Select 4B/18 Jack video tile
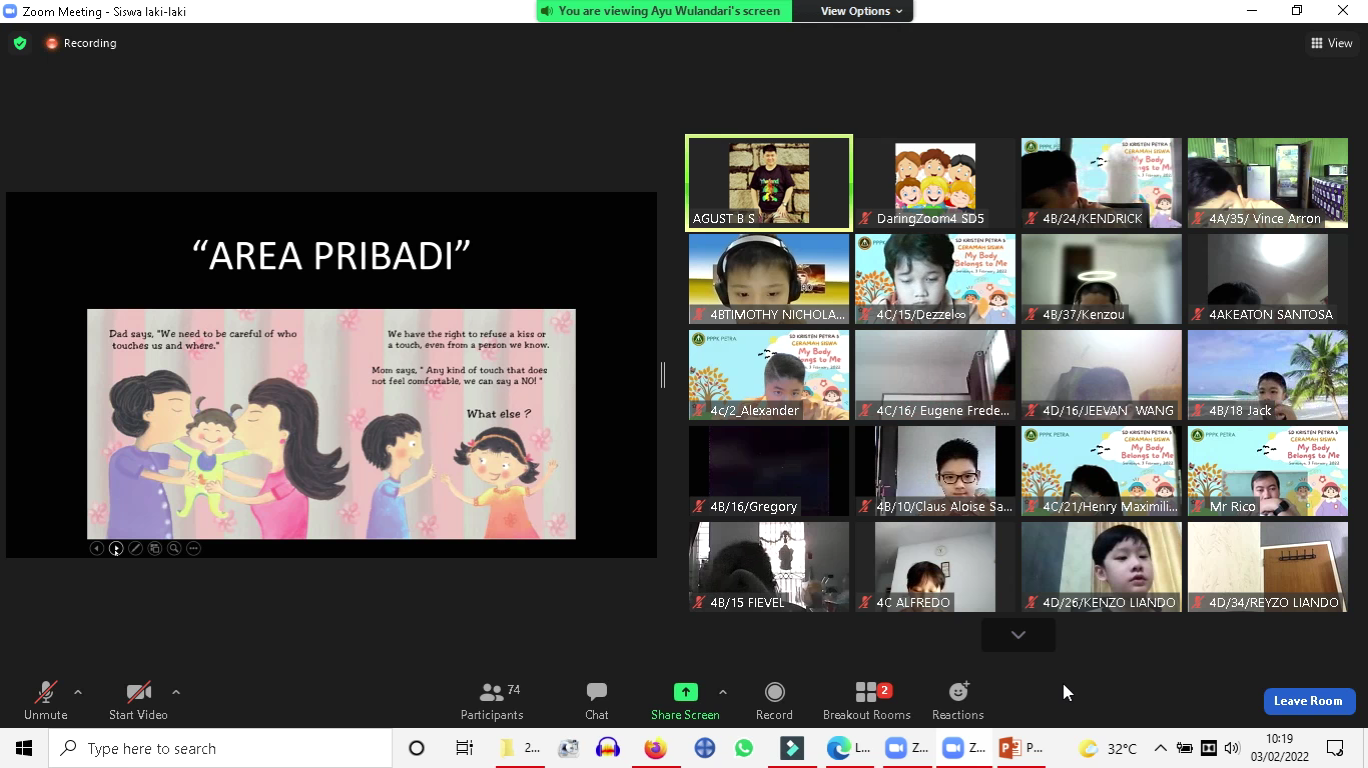The width and height of the screenshot is (1368, 768). pos(1267,375)
